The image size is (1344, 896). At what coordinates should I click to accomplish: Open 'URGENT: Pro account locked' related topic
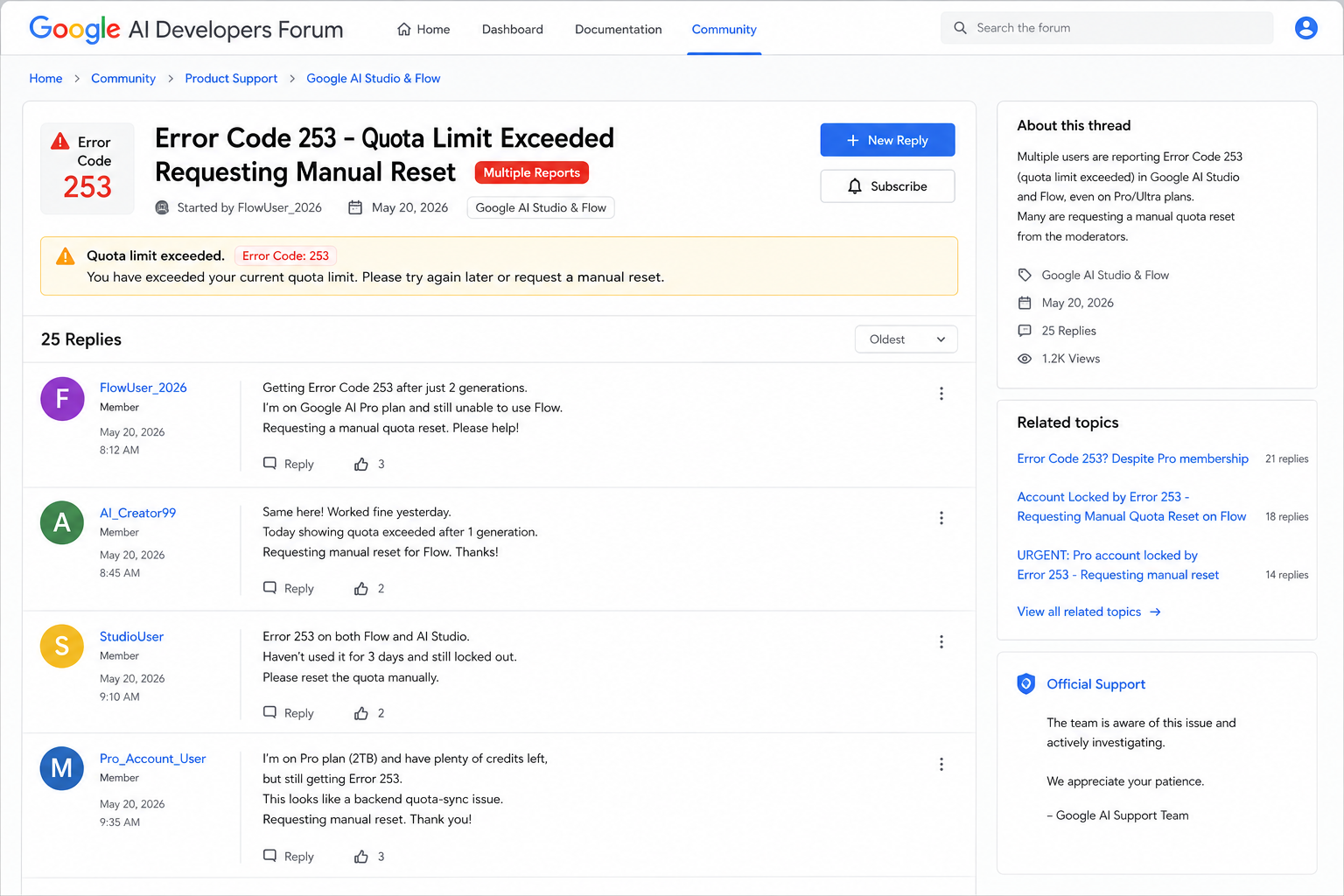click(1117, 565)
